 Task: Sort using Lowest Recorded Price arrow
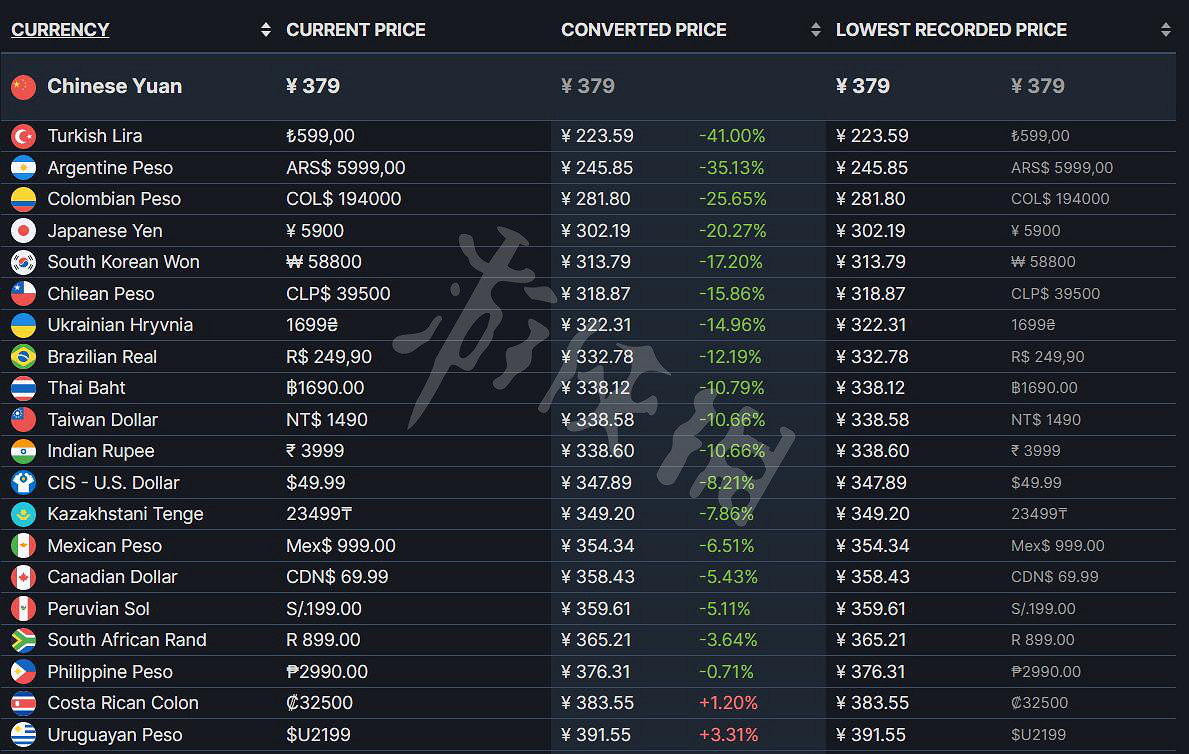point(1165,30)
